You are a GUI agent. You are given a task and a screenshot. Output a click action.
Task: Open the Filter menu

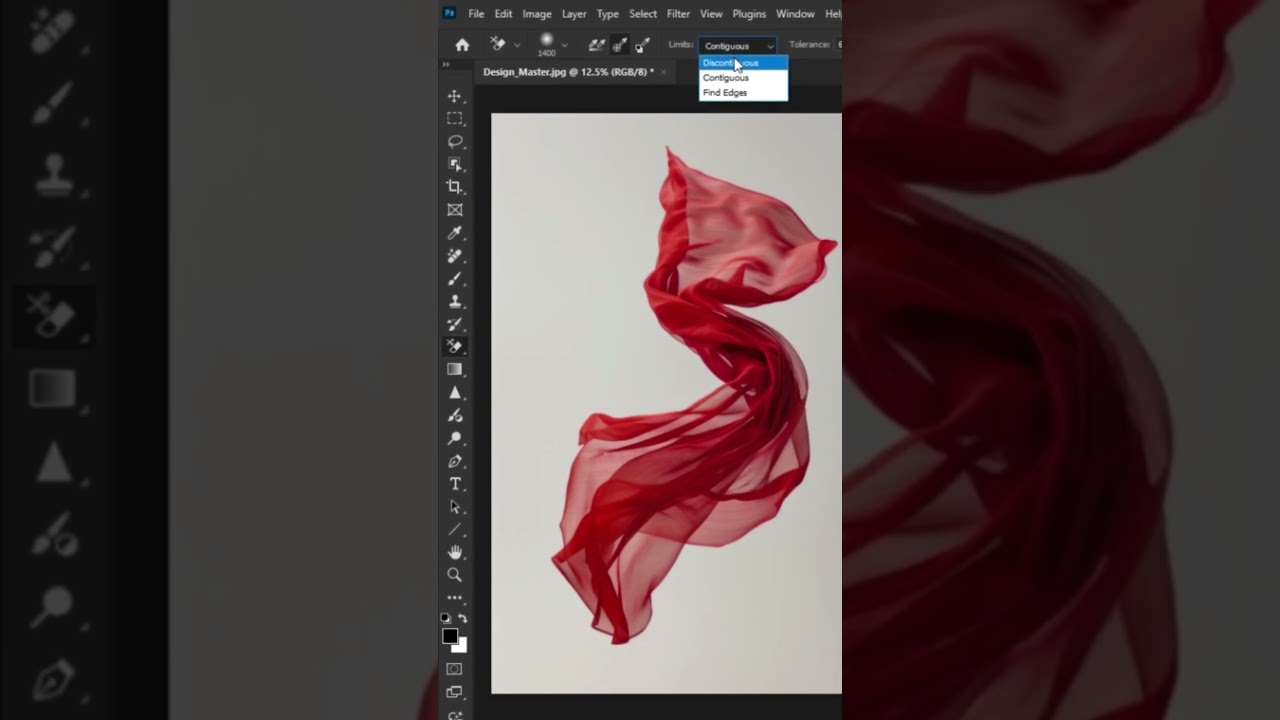[678, 14]
